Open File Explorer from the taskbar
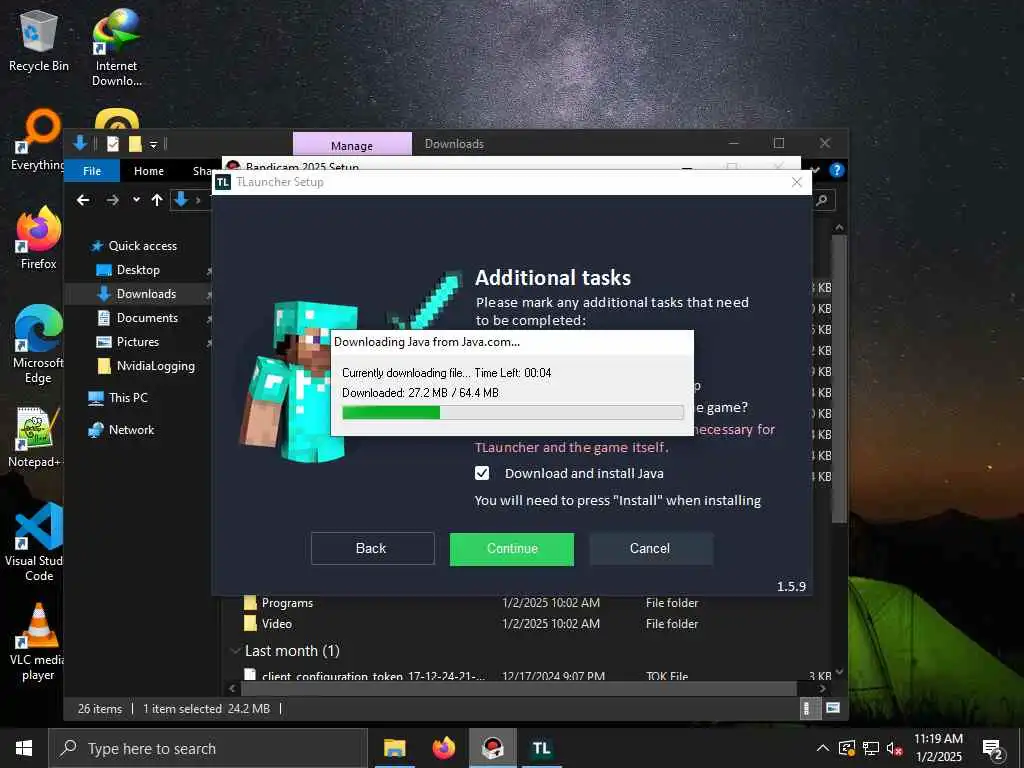 (x=394, y=748)
